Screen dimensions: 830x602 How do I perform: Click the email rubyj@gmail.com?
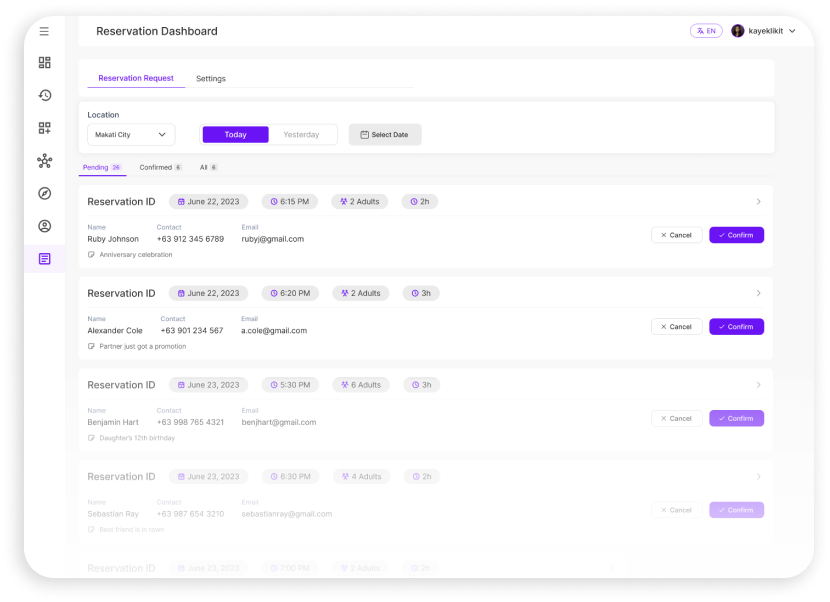pos(273,239)
